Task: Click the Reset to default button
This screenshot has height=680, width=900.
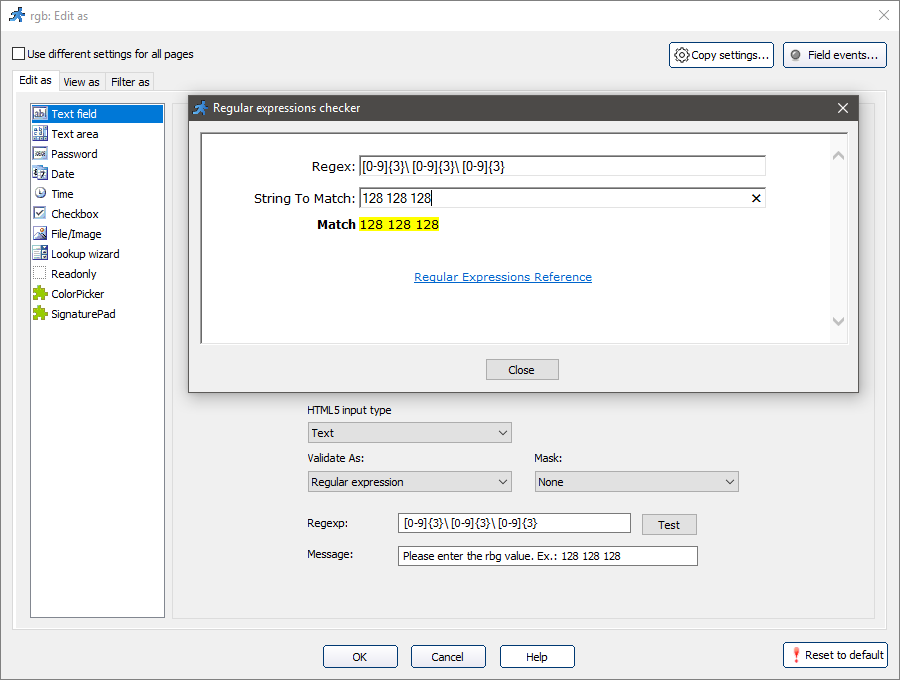Action: pyautogui.click(x=836, y=655)
